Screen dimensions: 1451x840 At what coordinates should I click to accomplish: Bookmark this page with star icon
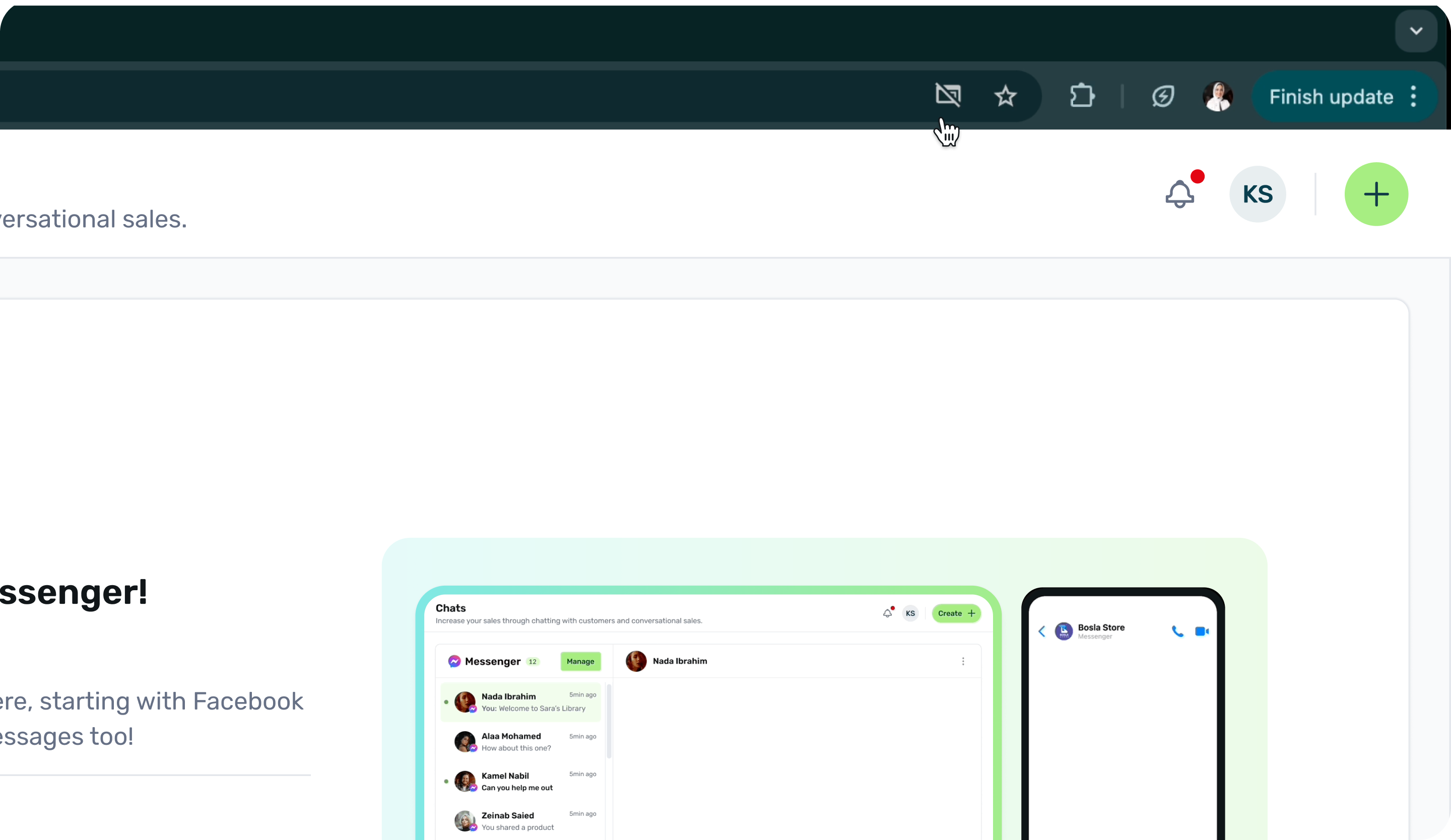(x=1005, y=96)
